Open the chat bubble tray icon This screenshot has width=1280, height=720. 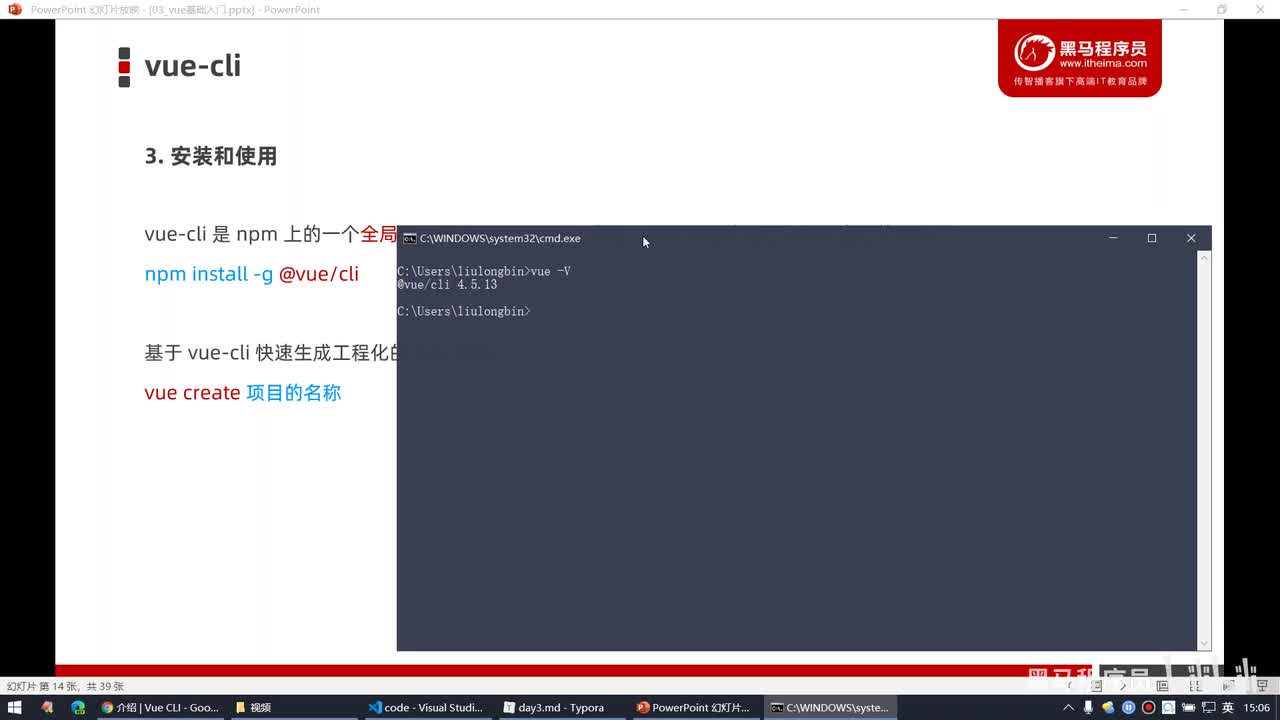[x=1168, y=707]
